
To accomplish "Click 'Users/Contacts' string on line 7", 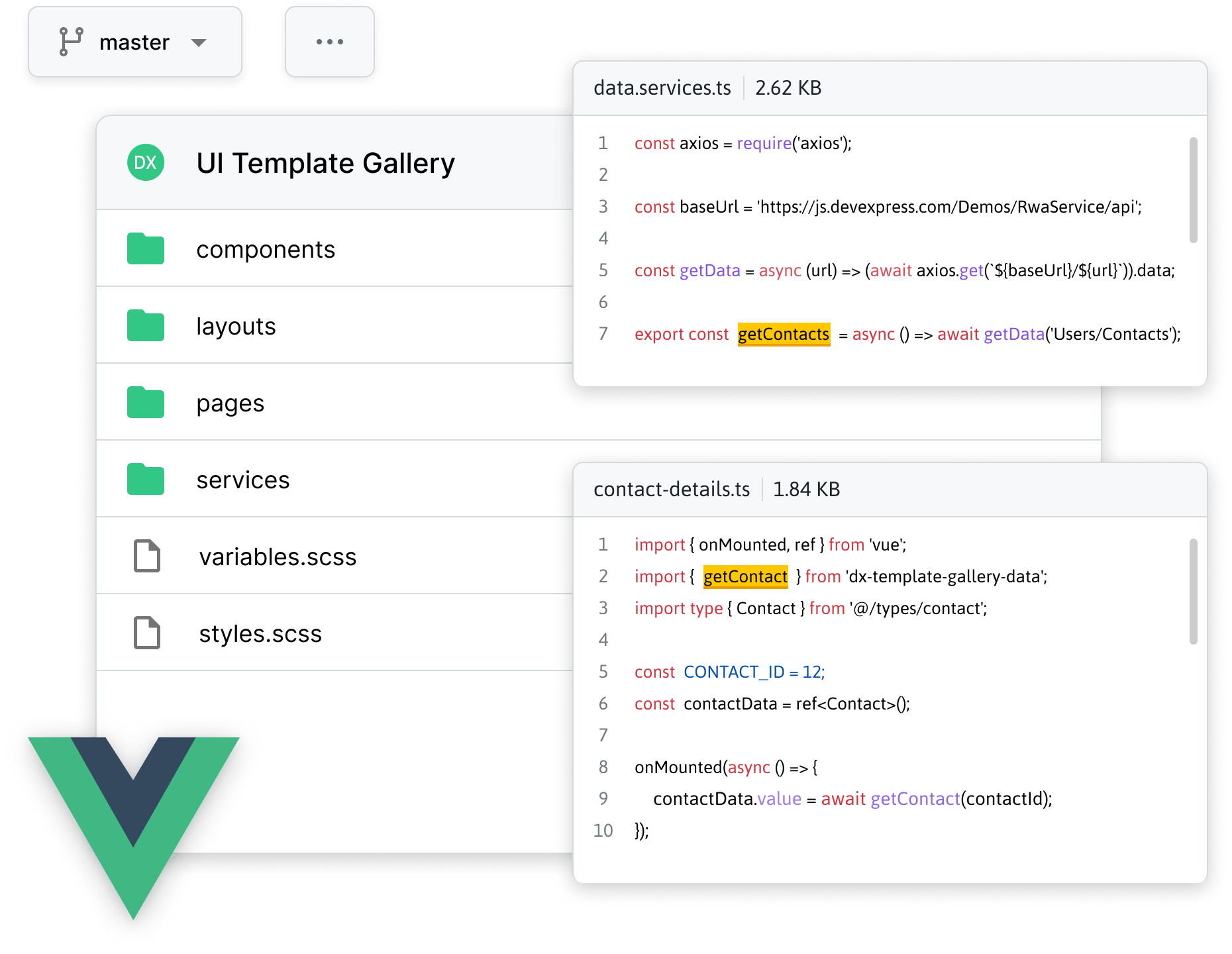I will [x=1111, y=335].
